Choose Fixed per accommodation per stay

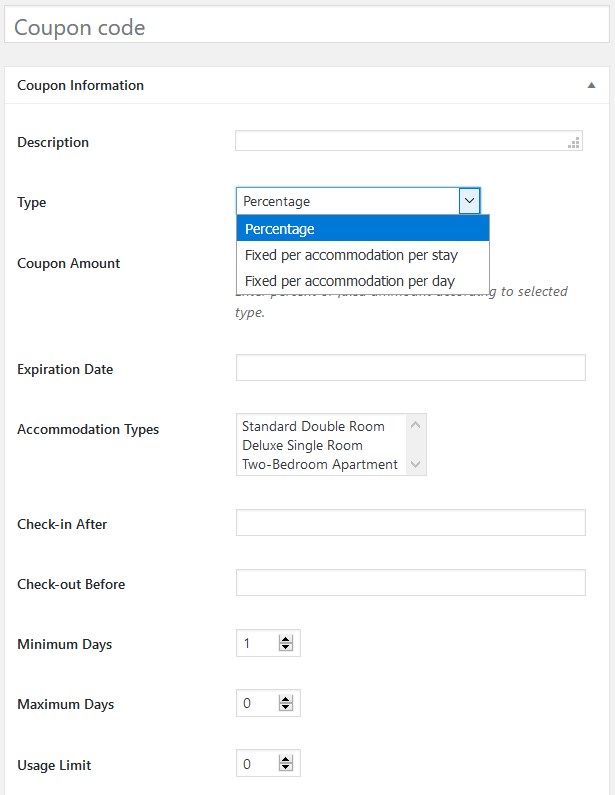362,255
